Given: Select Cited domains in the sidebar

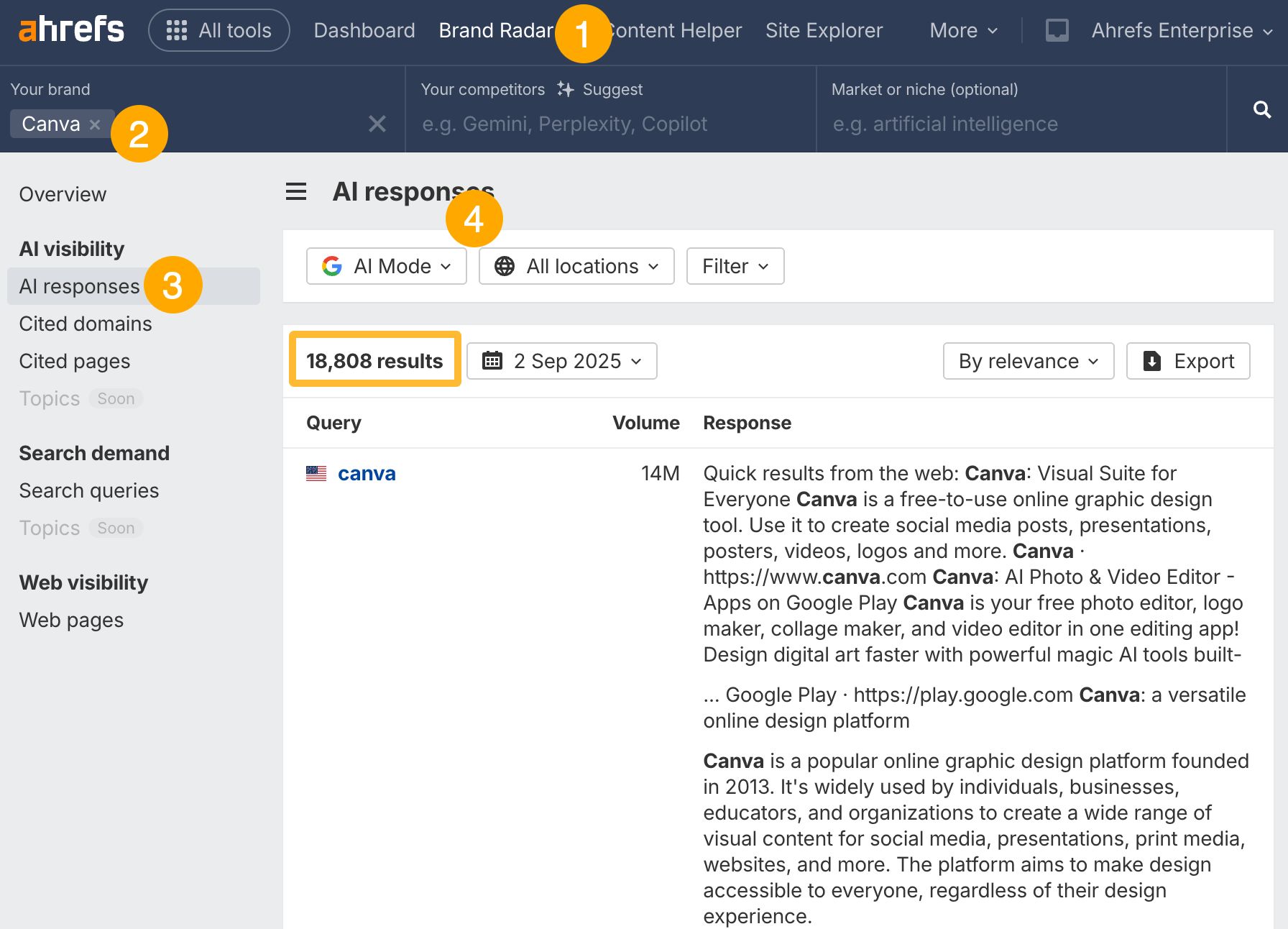Looking at the screenshot, I should (x=85, y=324).
